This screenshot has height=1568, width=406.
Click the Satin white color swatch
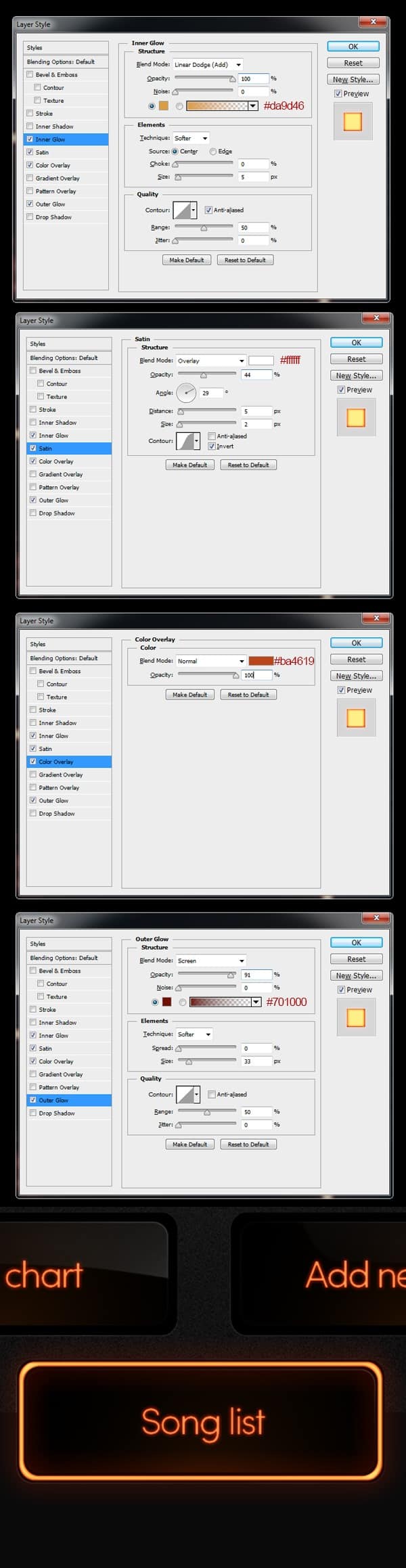click(261, 361)
